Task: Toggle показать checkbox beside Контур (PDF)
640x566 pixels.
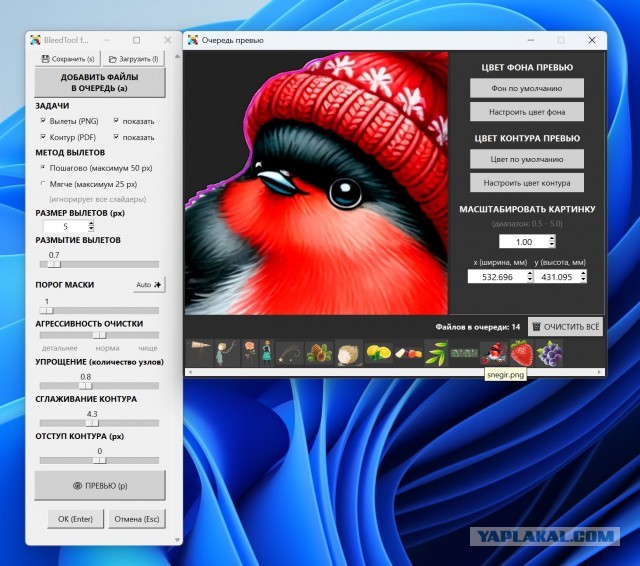Action: 116,137
